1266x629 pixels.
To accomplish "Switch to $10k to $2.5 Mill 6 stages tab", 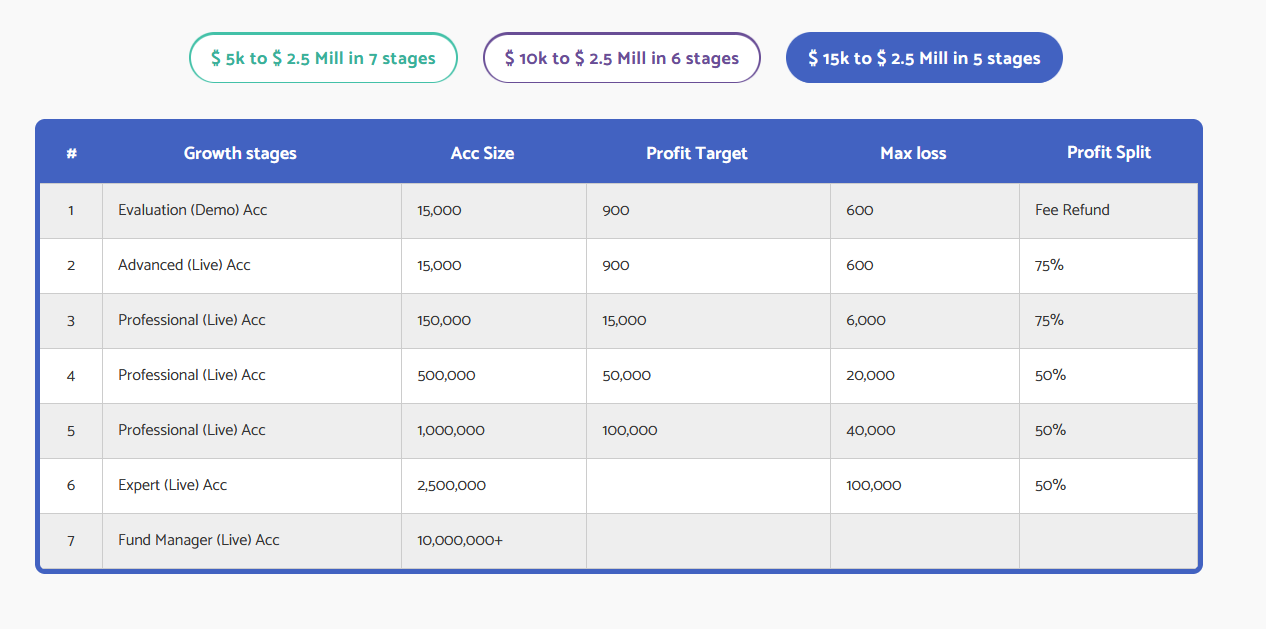I will [621, 58].
